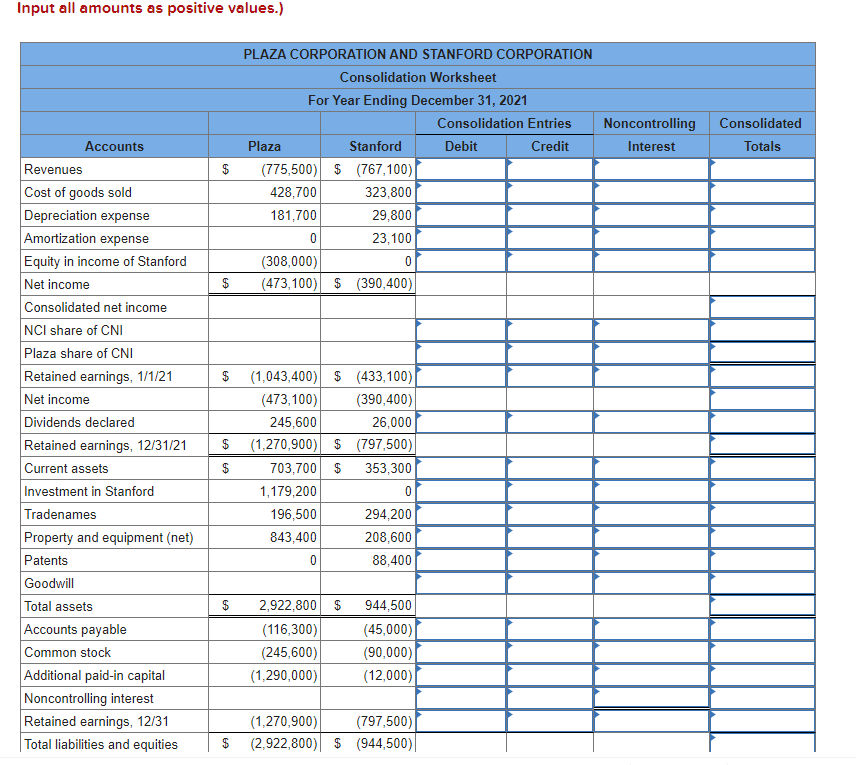Viewport: 856px width, 765px height.
Task: Click Retained earnings 12/31/21 Consolidated Totals cell
Action: click(762, 445)
